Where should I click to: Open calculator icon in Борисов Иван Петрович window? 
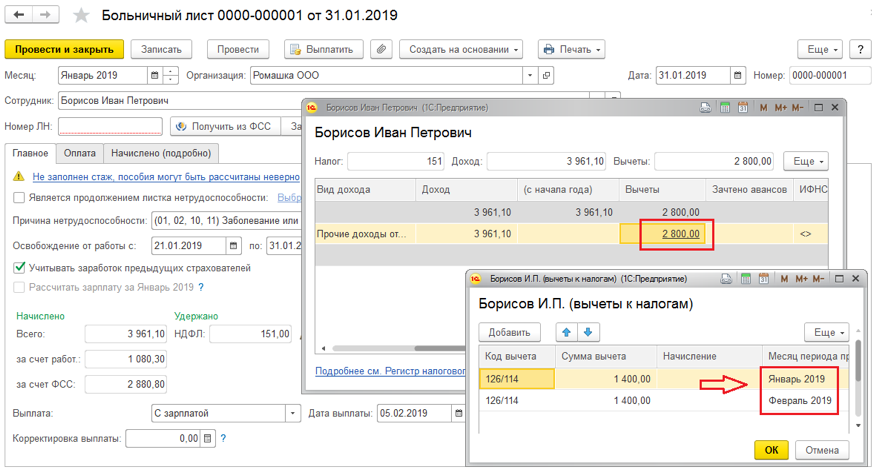click(x=725, y=108)
